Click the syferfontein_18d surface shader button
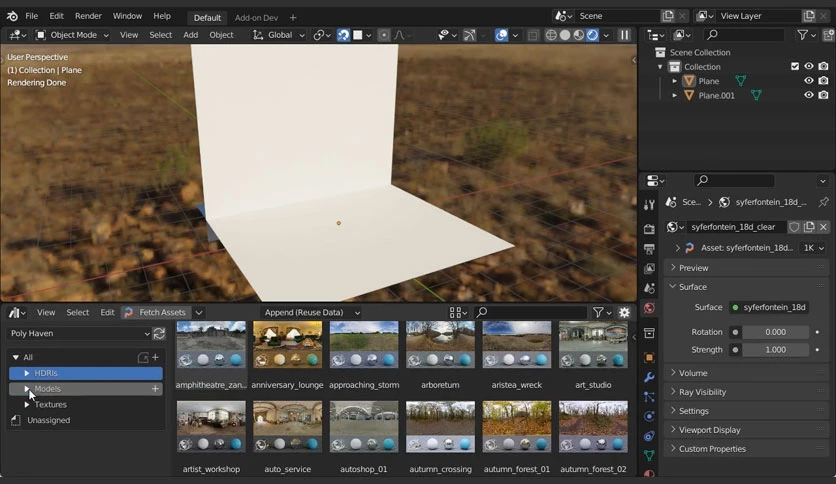 [769, 308]
